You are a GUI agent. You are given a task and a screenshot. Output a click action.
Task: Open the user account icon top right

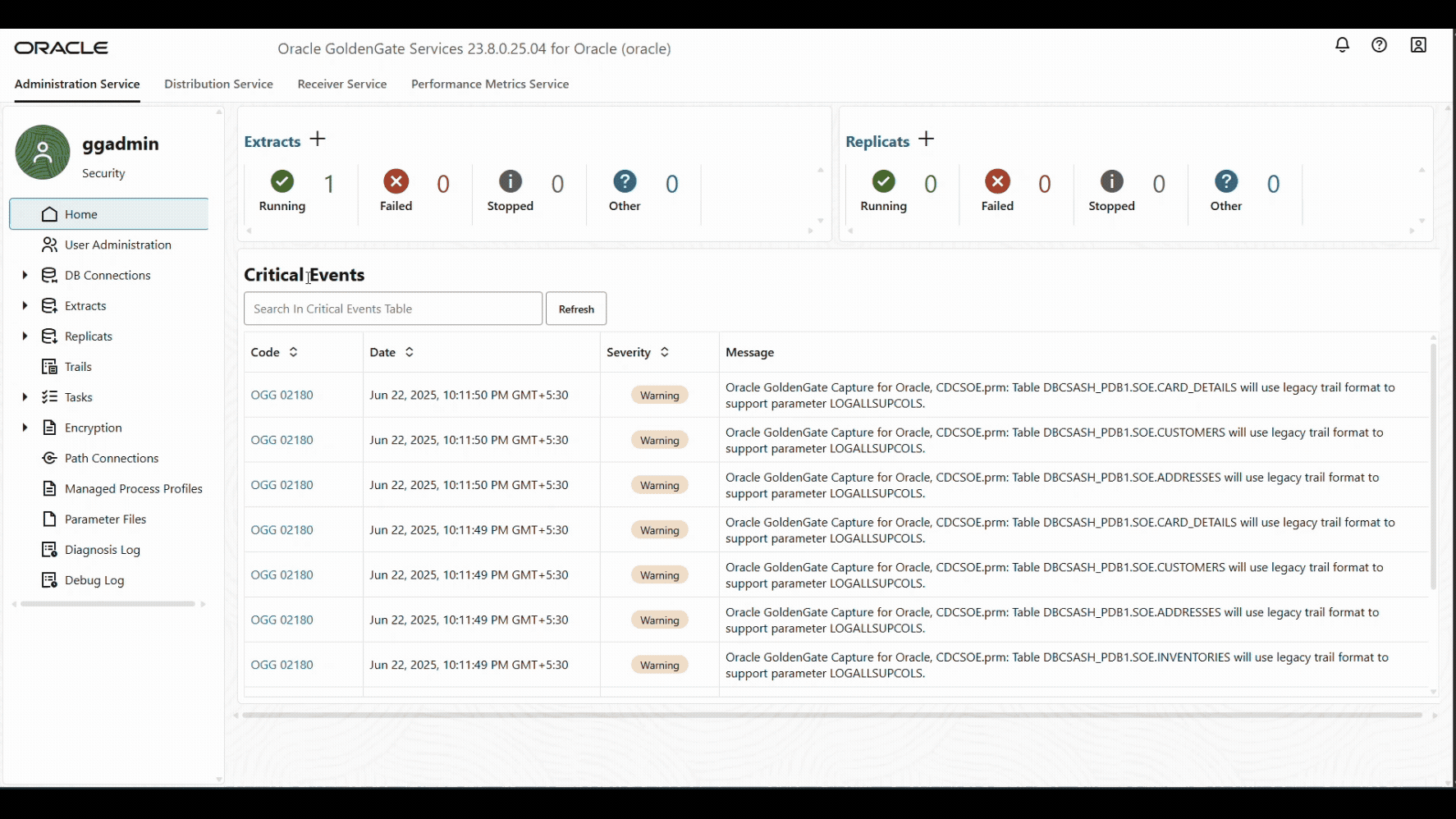[x=1419, y=46]
